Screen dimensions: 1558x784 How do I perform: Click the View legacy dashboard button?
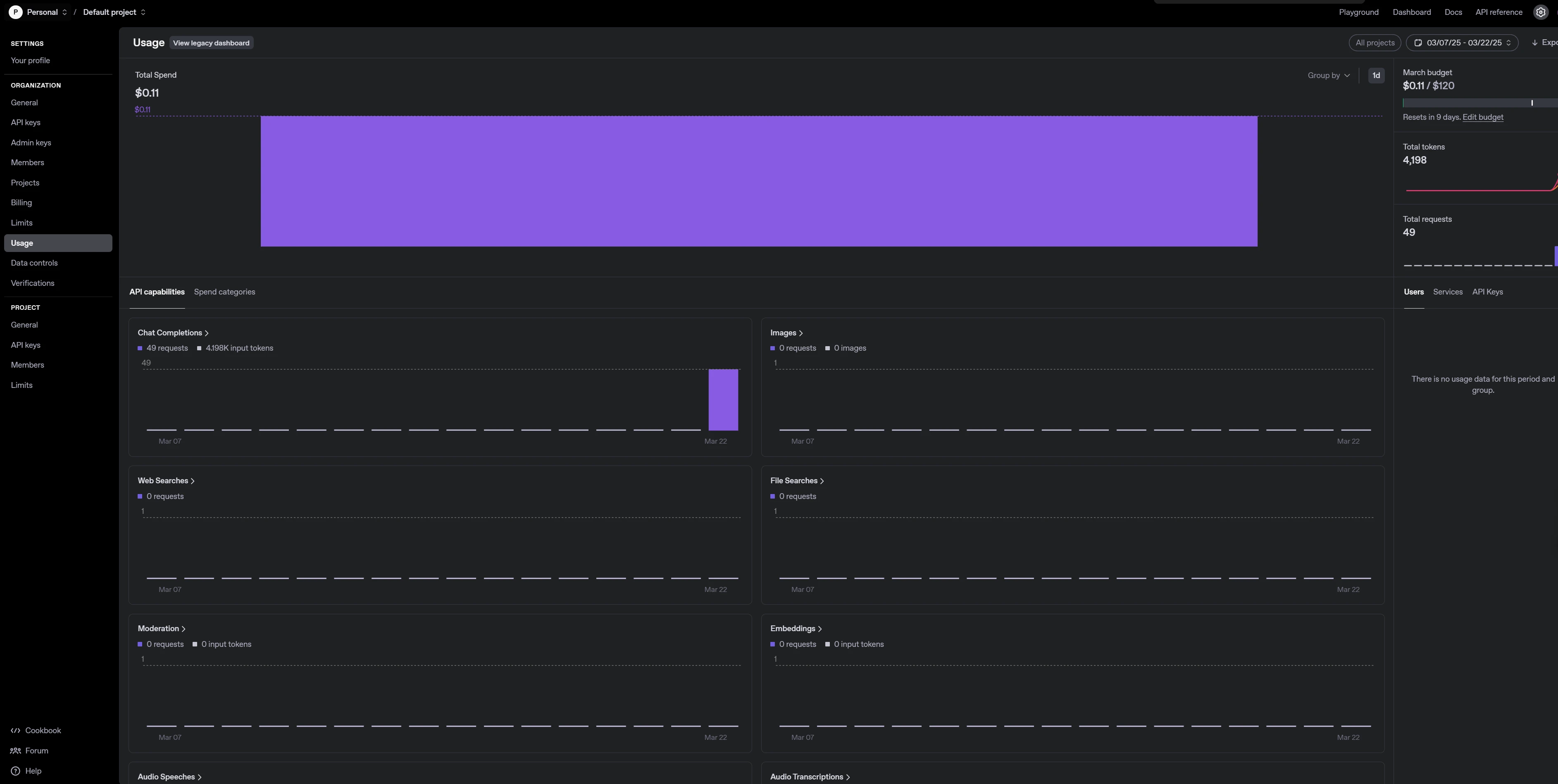(211, 43)
